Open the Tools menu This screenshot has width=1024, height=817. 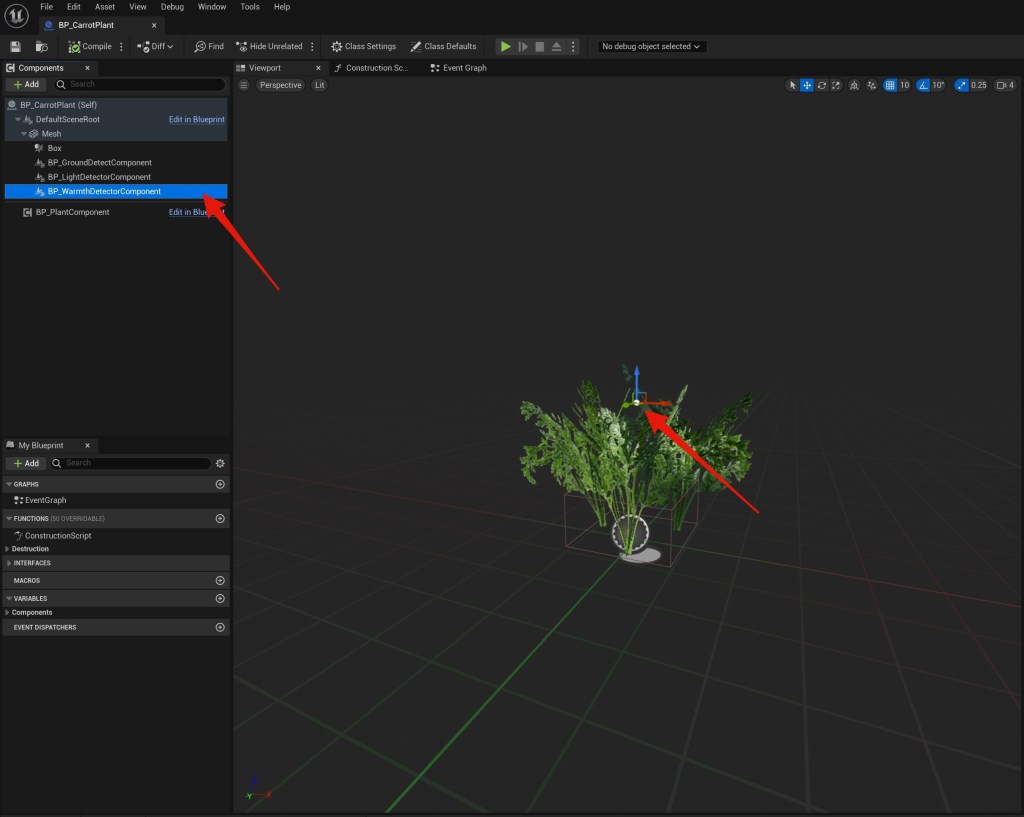(250, 7)
